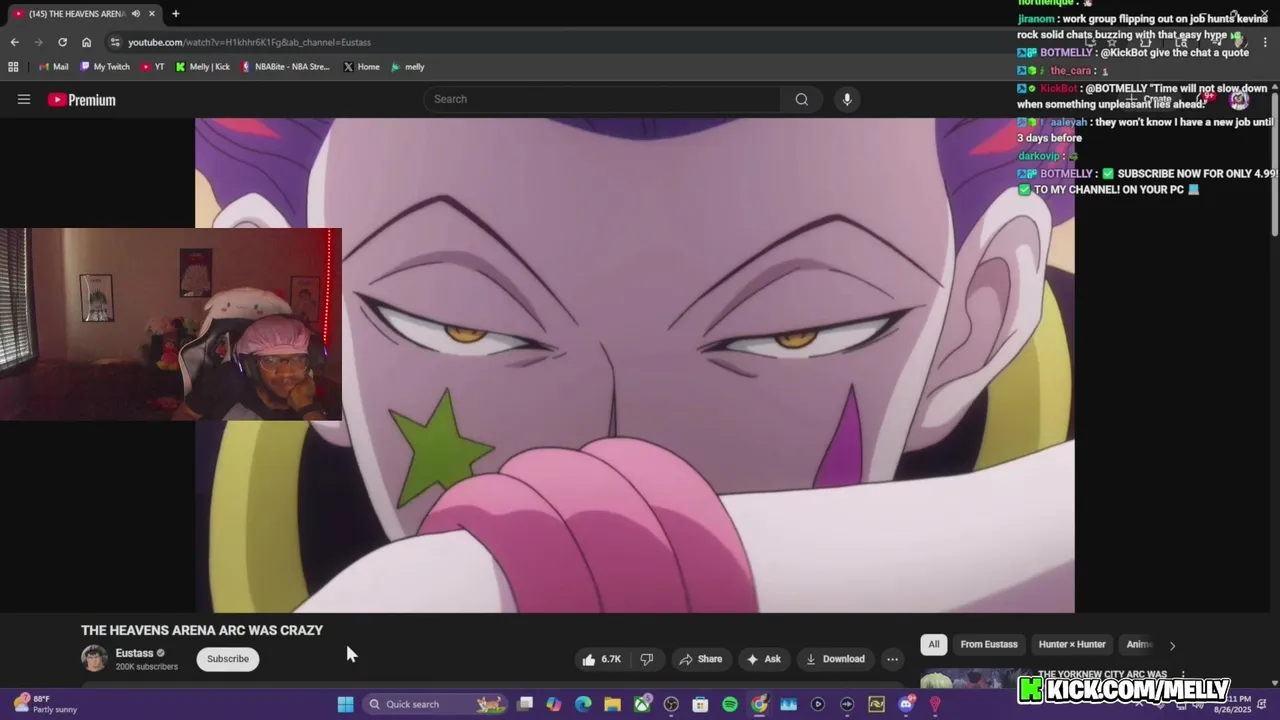Click the 200K subscribers text
Image resolution: width=1280 pixels, height=720 pixels.
click(x=147, y=667)
